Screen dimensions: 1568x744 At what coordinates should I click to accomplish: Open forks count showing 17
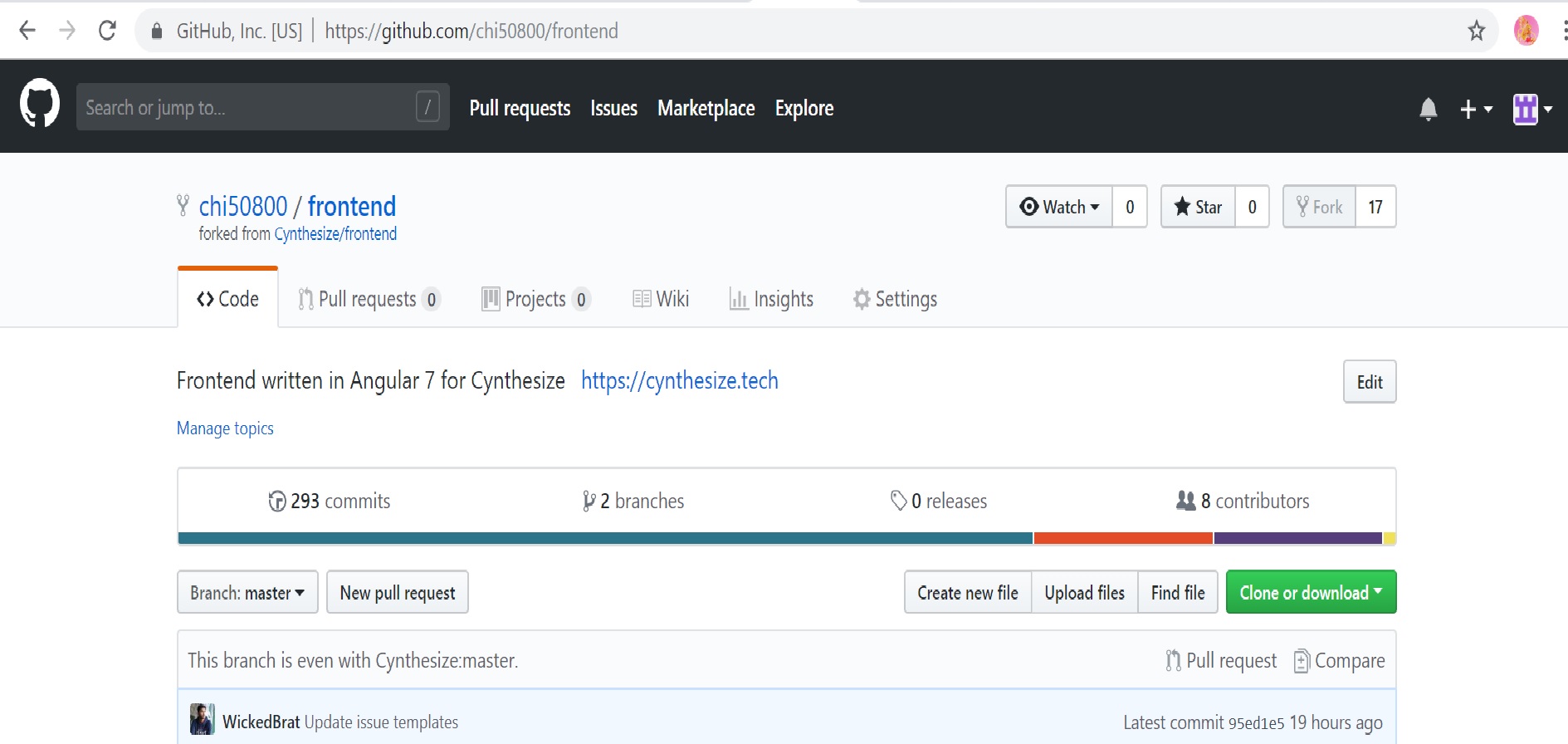click(1375, 207)
